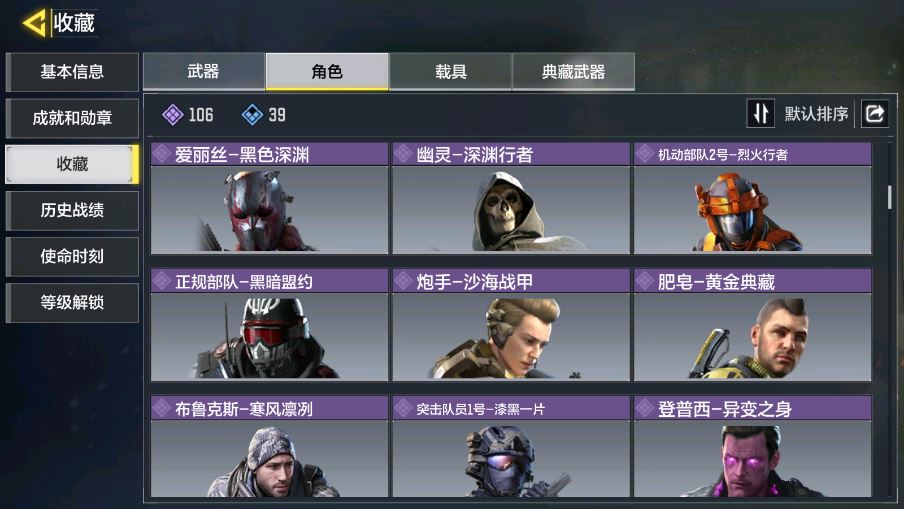Click rarity icon beside 肥皂-黄金典藏
The image size is (904, 509).
[645, 281]
